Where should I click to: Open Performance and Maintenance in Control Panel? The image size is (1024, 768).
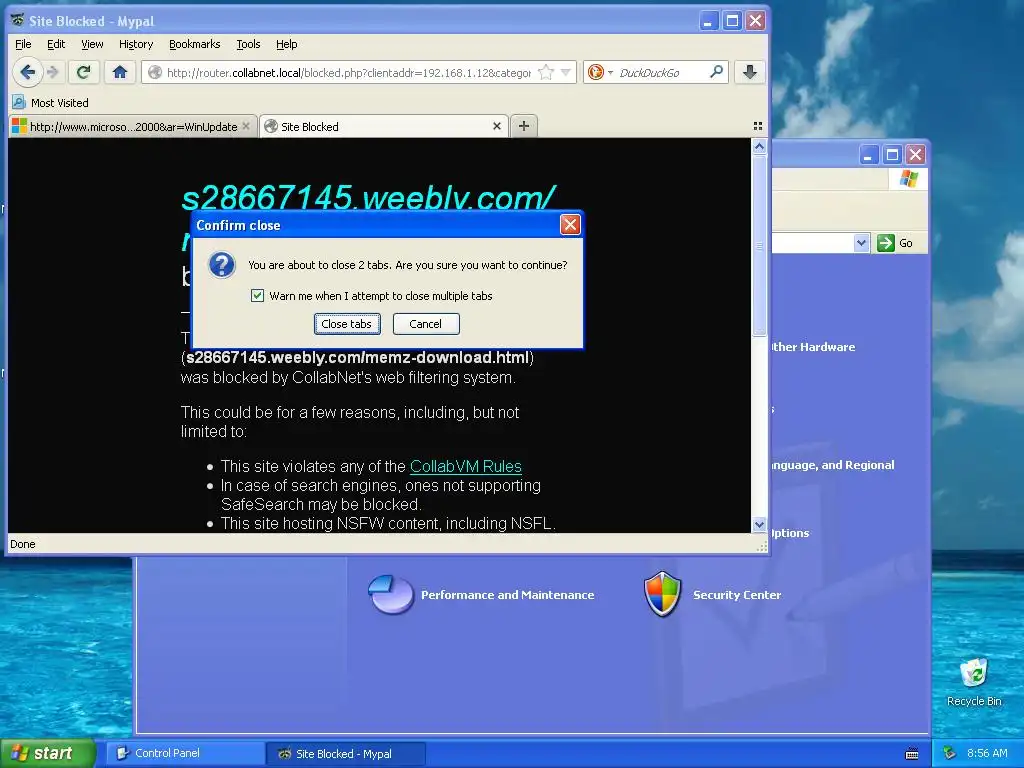(507, 595)
